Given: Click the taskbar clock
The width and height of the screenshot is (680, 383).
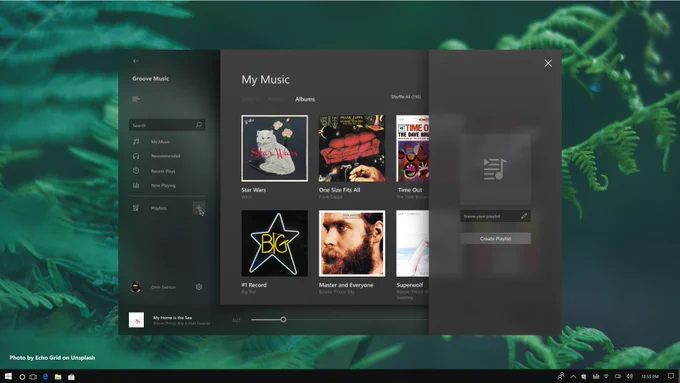Looking at the screenshot, I should point(650,376).
